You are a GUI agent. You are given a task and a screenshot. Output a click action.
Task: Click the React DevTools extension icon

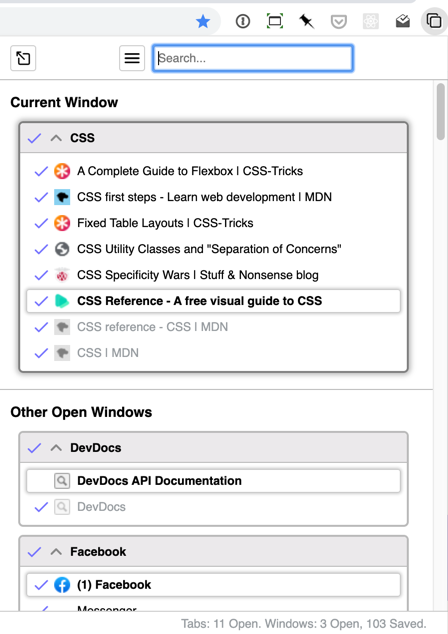coord(370,21)
